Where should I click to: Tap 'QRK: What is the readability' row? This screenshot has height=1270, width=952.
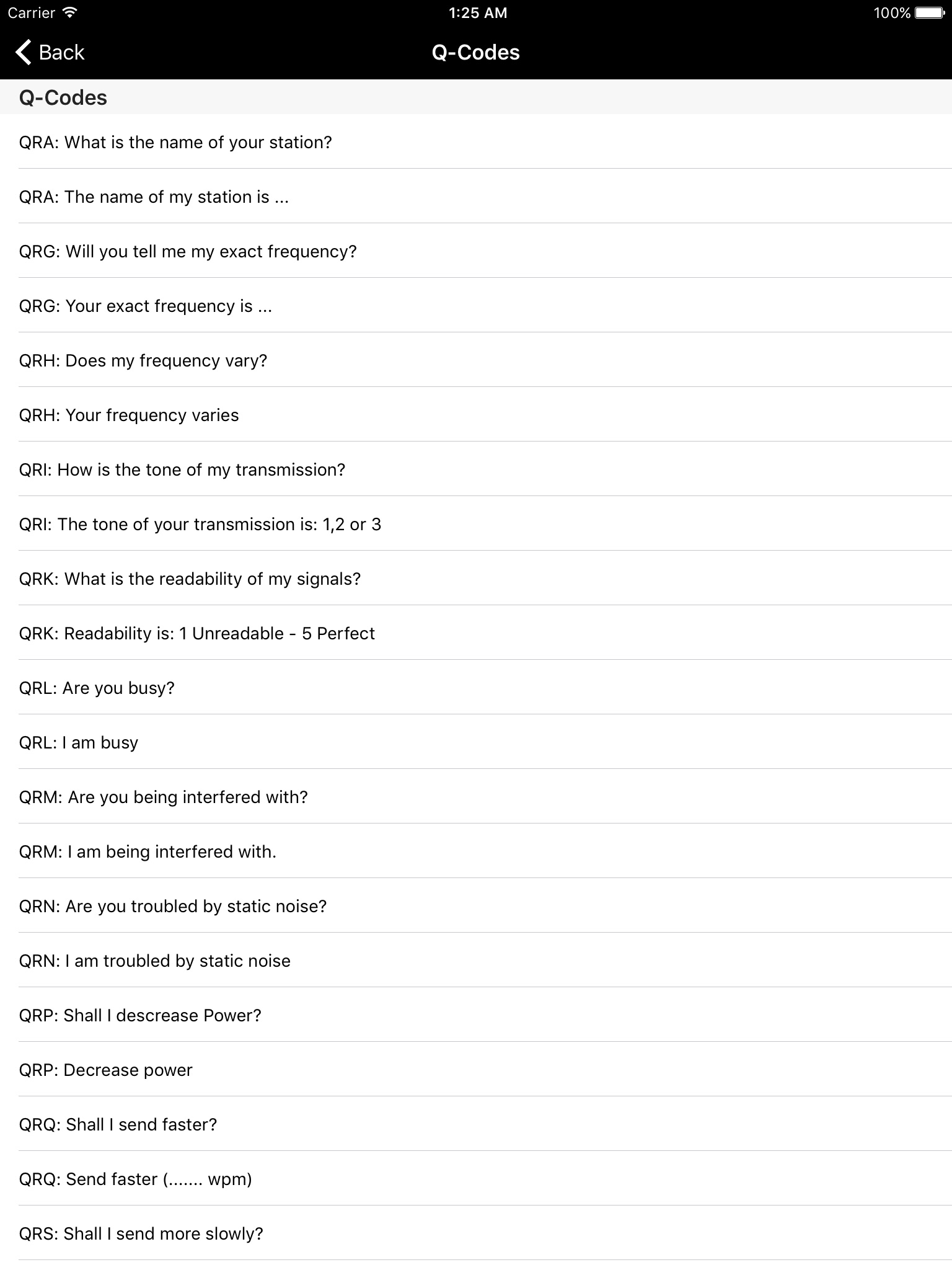click(190, 579)
